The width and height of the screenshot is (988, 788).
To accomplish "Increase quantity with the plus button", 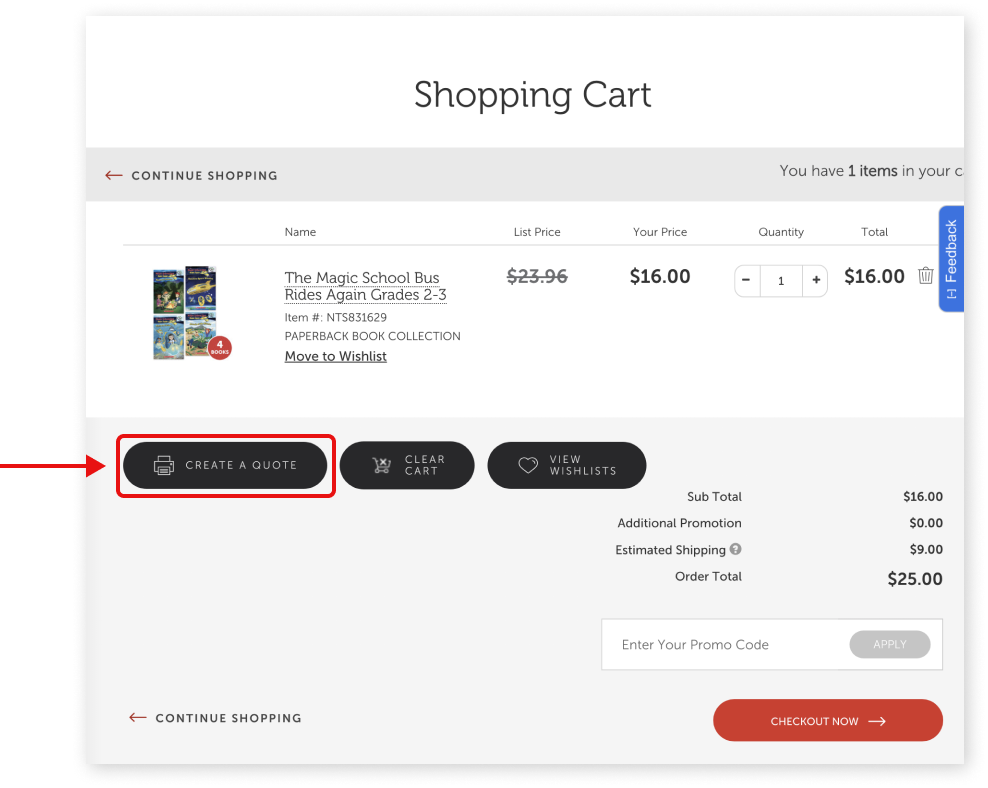I will point(816,280).
